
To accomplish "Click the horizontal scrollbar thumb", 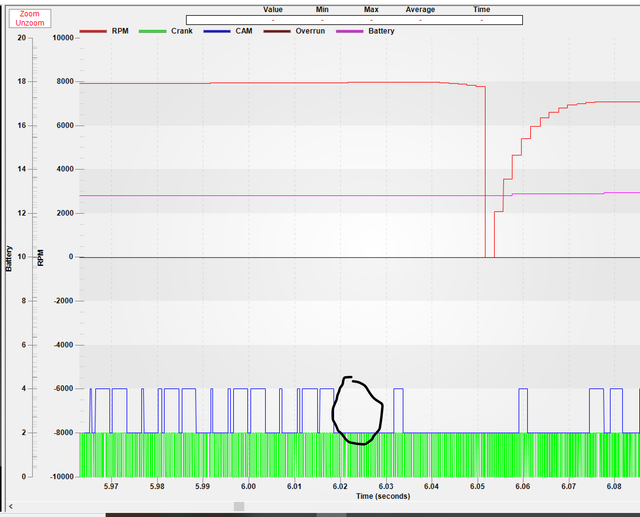I will coord(239,506).
